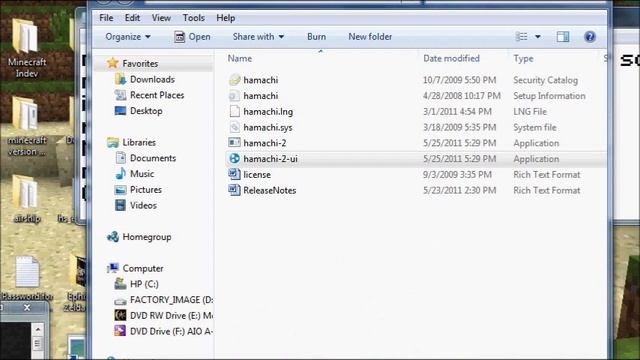Screen dimensions: 640x360
Task: Click the Security Catalog type text
Action: (x=545, y=80)
